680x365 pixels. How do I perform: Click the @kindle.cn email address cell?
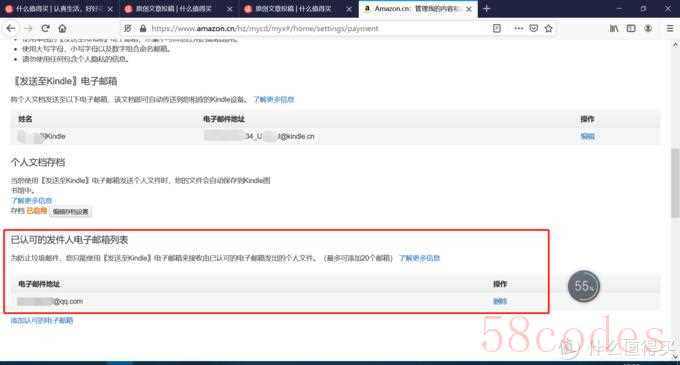point(259,136)
